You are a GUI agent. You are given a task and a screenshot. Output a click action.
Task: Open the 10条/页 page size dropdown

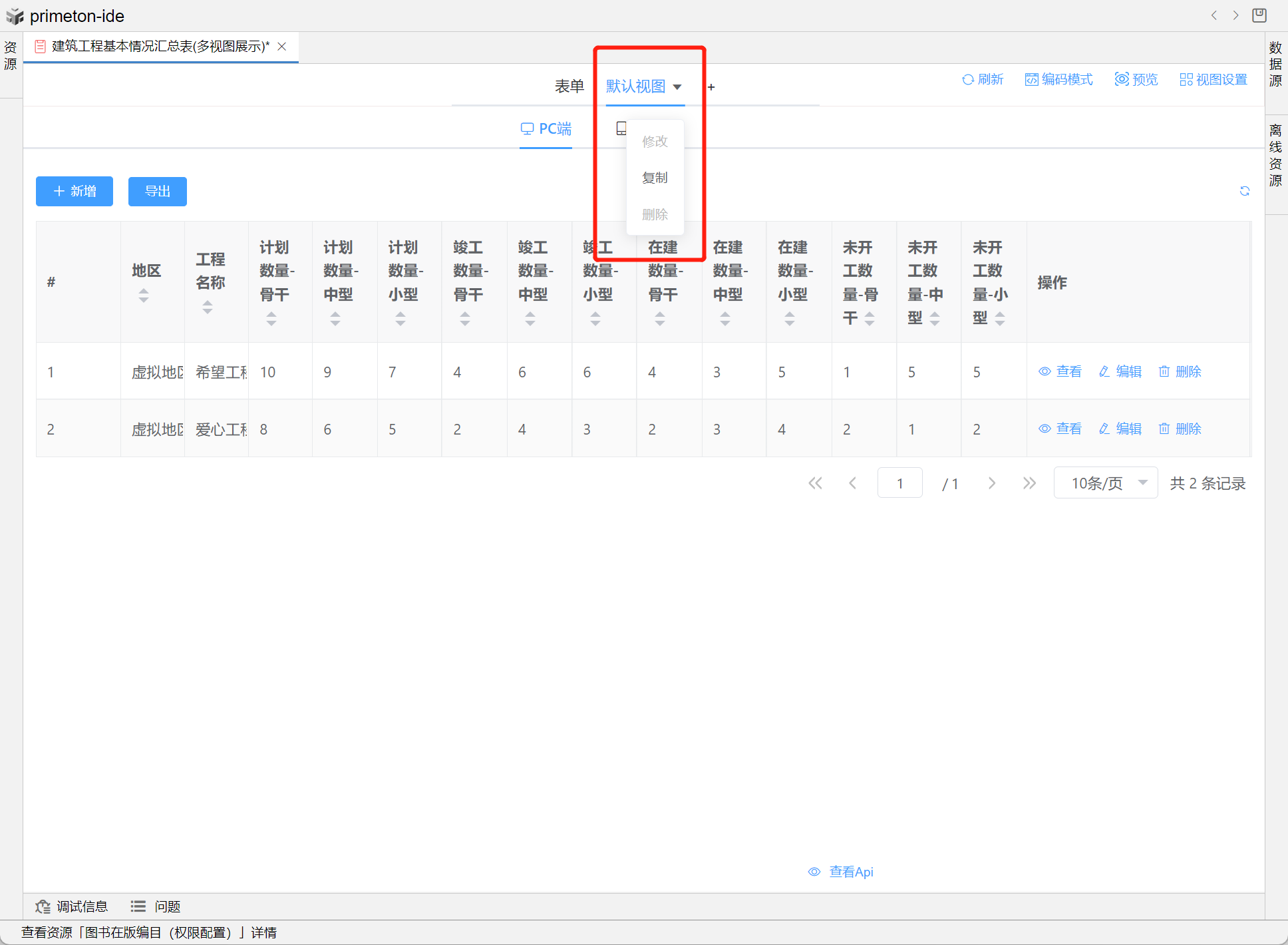click(x=1105, y=483)
